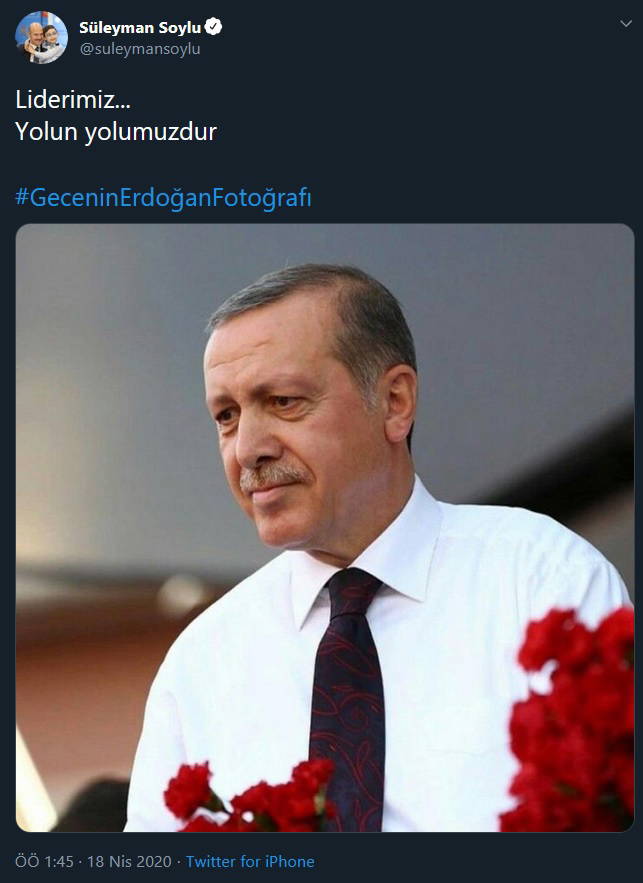Open the #GeceninErdoğanFotoğrafı hashtag

163,198
